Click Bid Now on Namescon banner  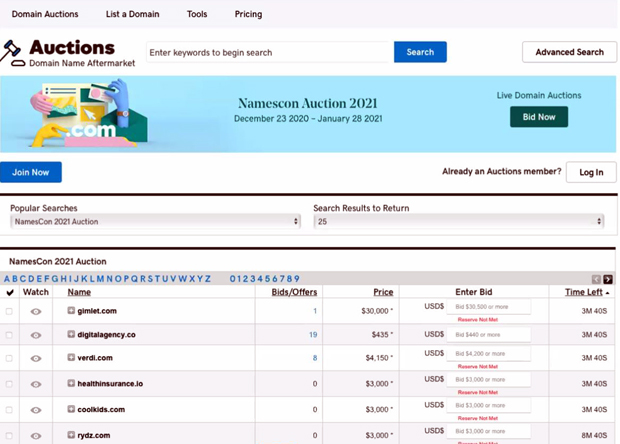pos(539,117)
